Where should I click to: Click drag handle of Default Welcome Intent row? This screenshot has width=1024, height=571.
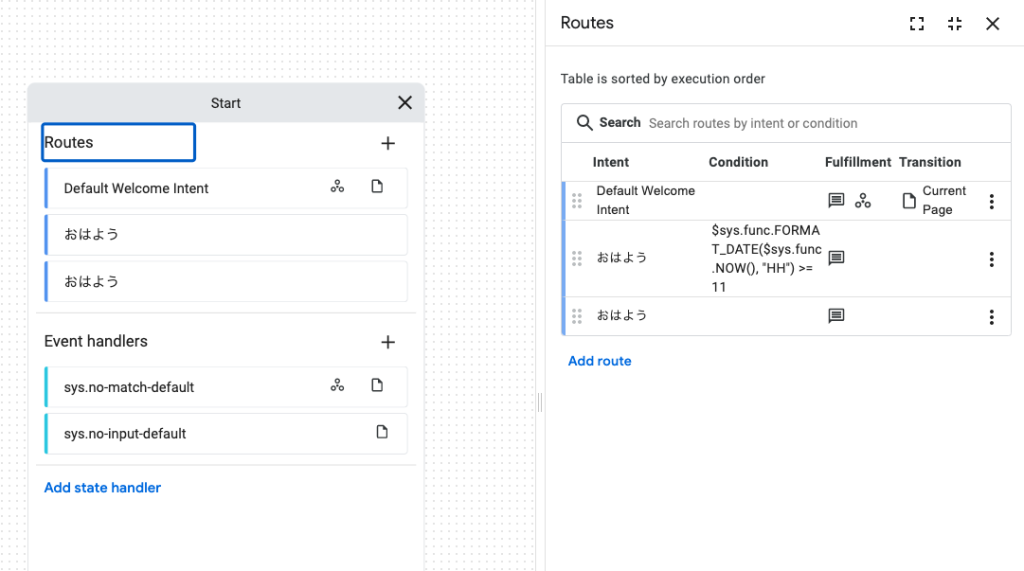click(x=577, y=201)
